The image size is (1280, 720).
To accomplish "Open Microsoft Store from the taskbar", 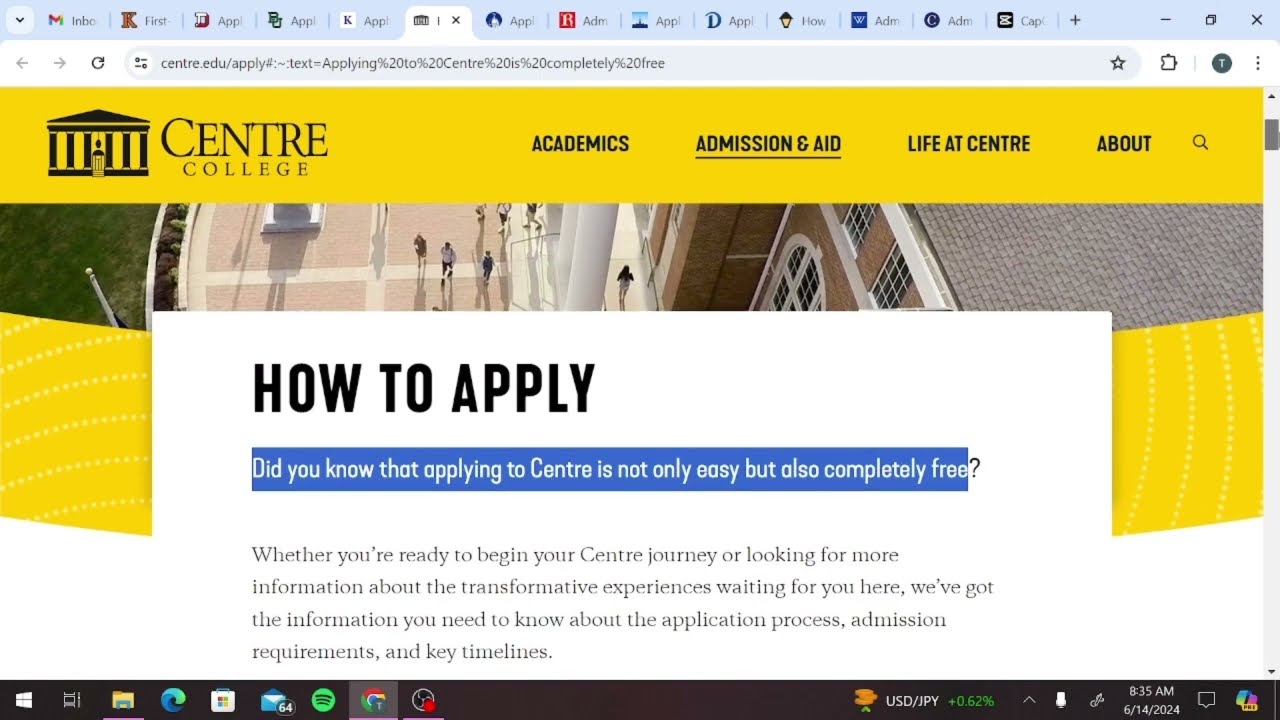I will tap(223, 700).
